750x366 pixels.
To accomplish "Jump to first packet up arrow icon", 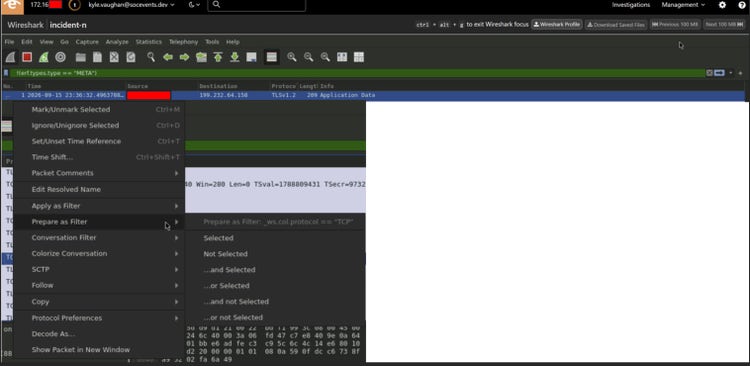I will [218, 57].
